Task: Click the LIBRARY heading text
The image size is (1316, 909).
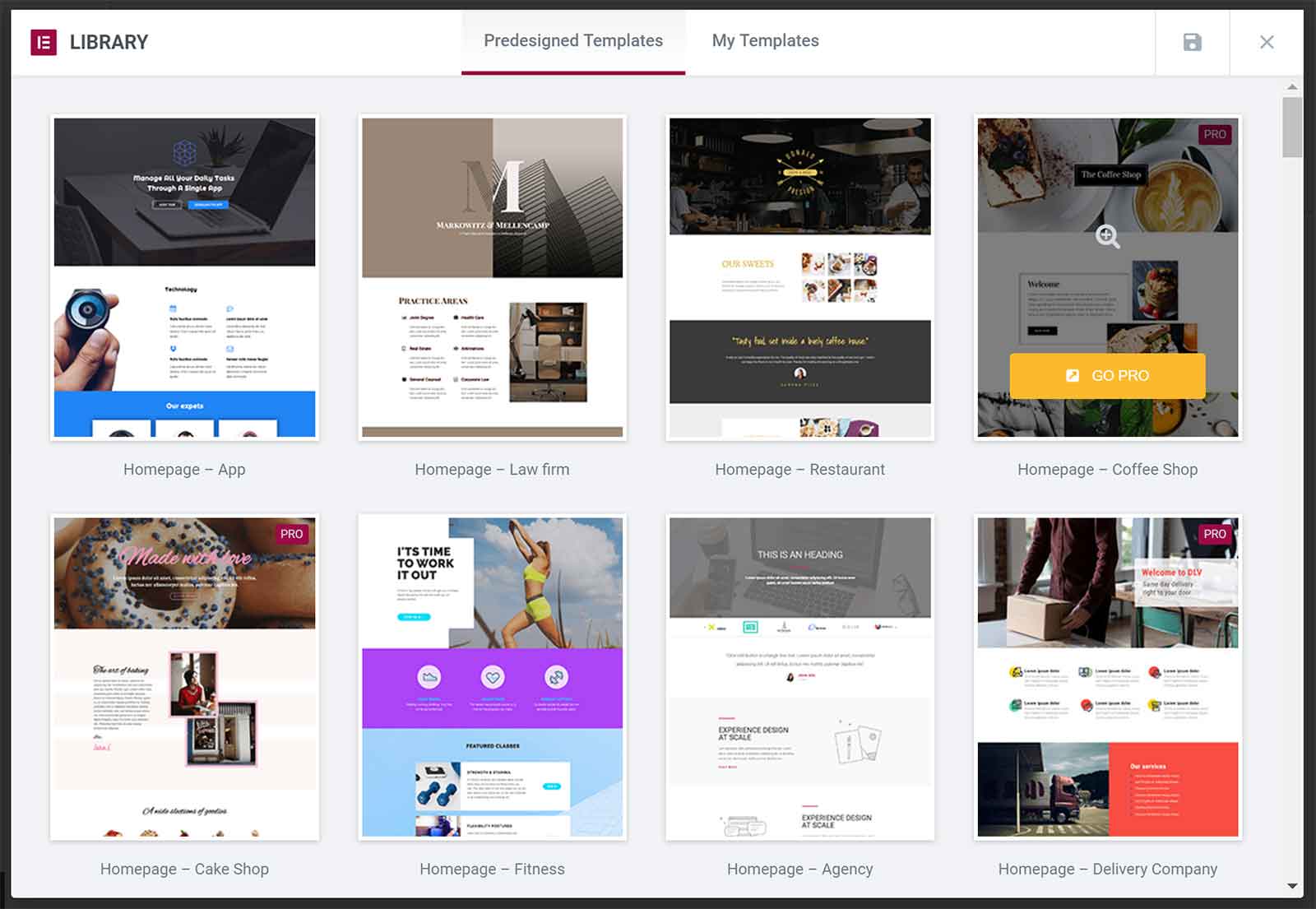Action: coord(109,42)
